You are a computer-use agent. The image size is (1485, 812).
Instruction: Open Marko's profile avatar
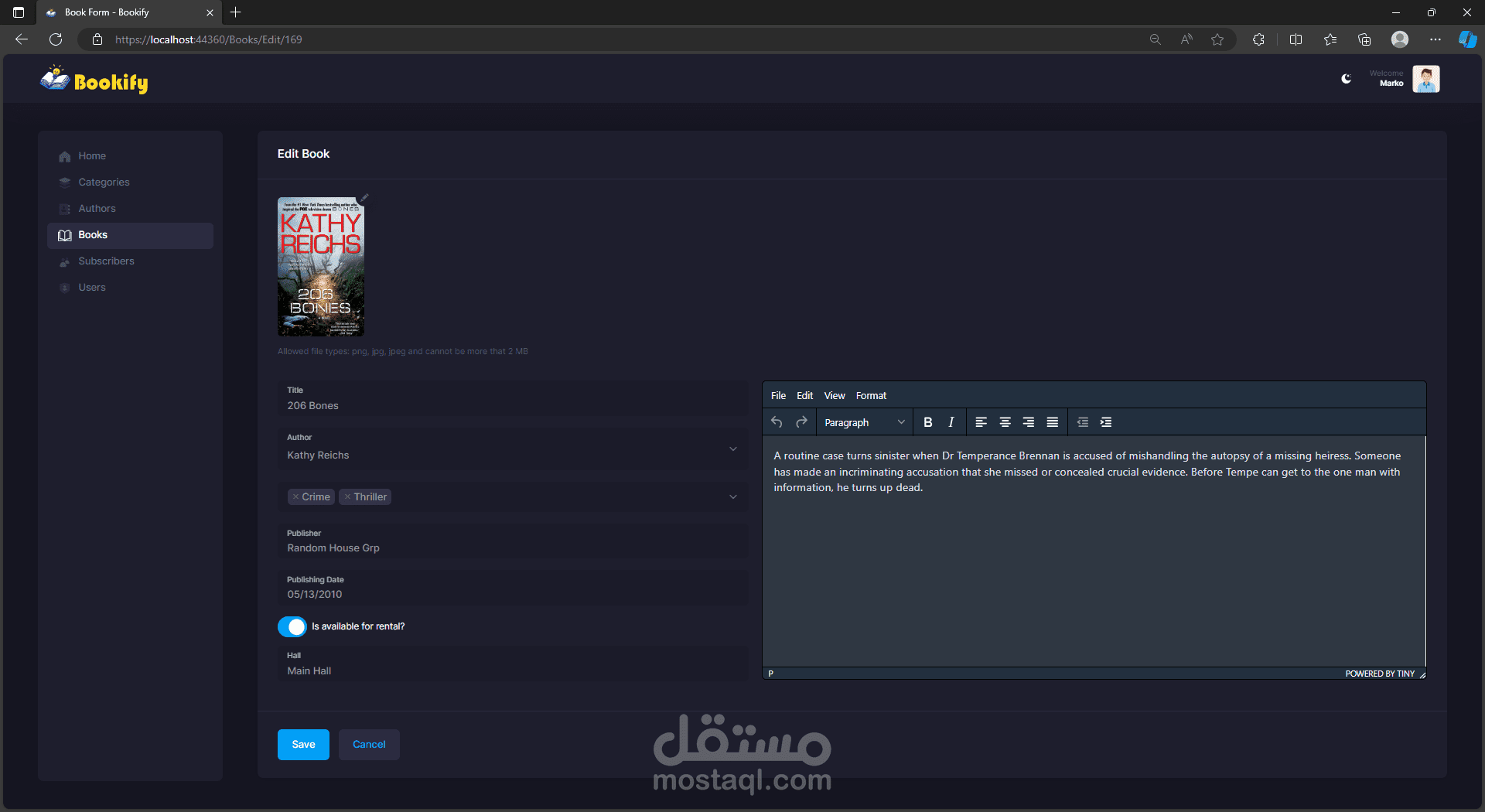[x=1425, y=79]
